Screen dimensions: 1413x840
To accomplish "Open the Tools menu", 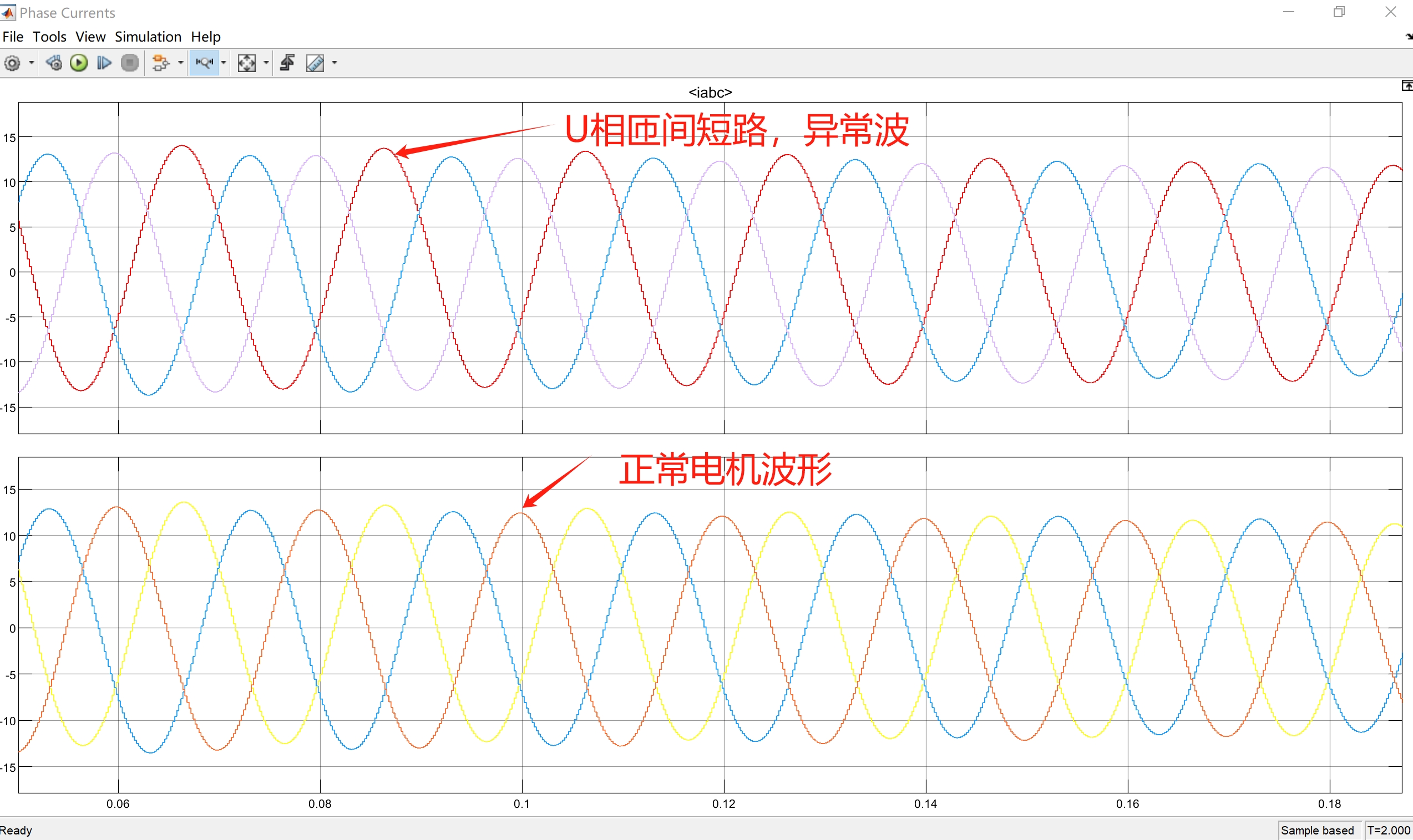I will click(x=49, y=37).
